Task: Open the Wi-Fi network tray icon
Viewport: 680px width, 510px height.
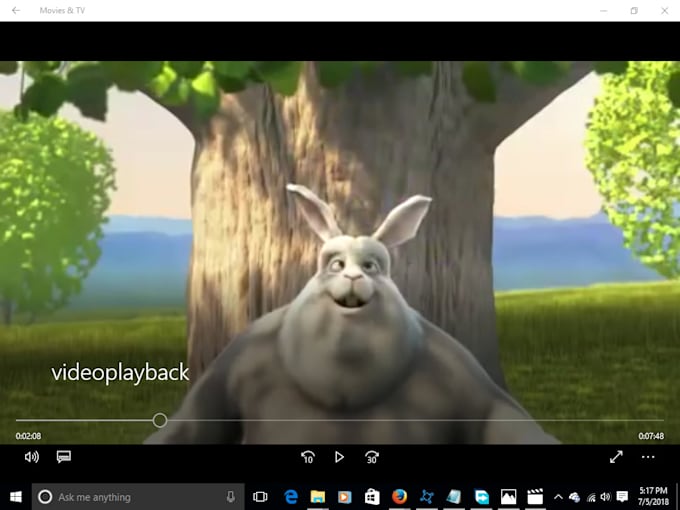Action: (591, 497)
